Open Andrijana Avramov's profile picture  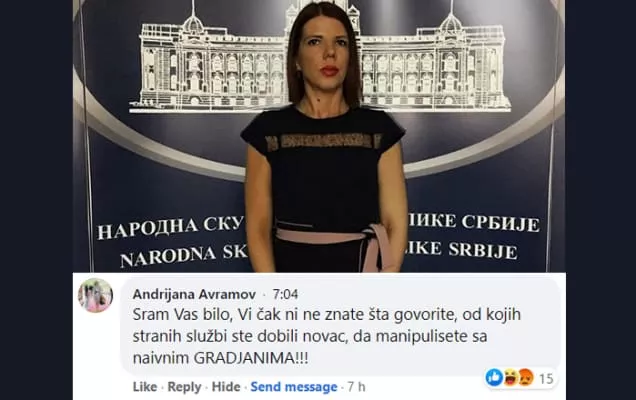[x=95, y=295]
